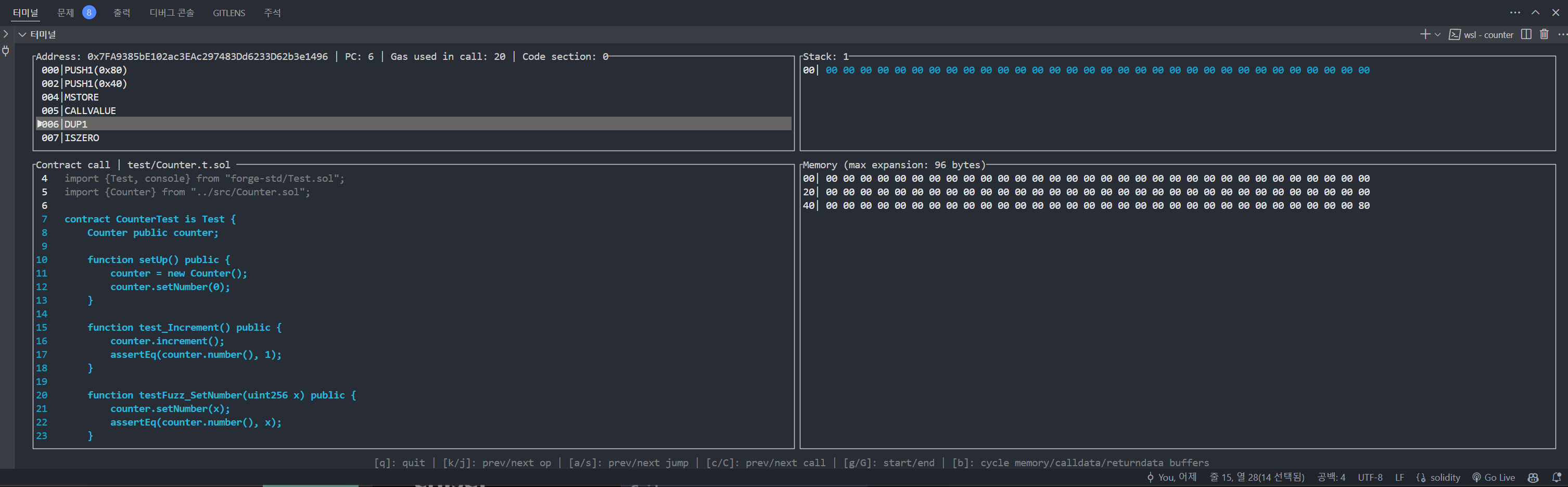Click 'assertEq(counter.number(), 1);' line
1568x487 pixels.
pyautogui.click(x=196, y=355)
